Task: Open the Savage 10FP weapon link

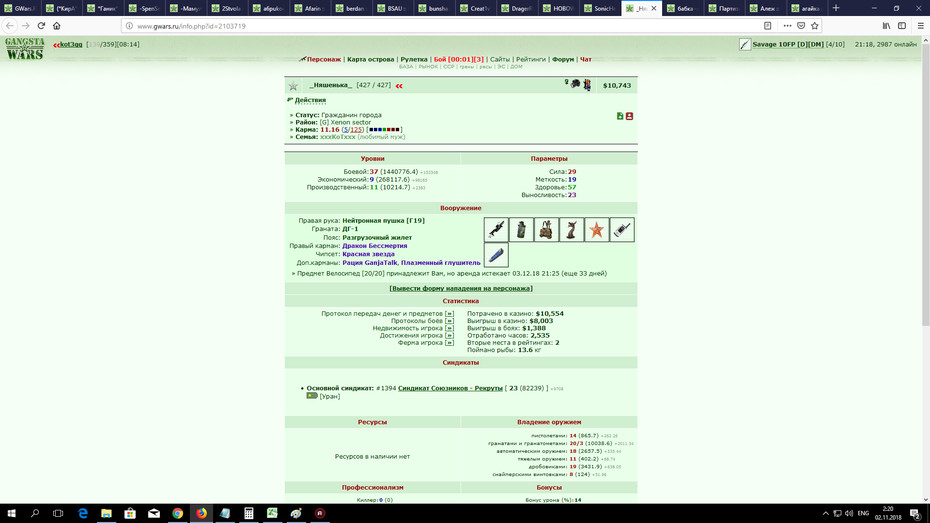Action: point(788,44)
